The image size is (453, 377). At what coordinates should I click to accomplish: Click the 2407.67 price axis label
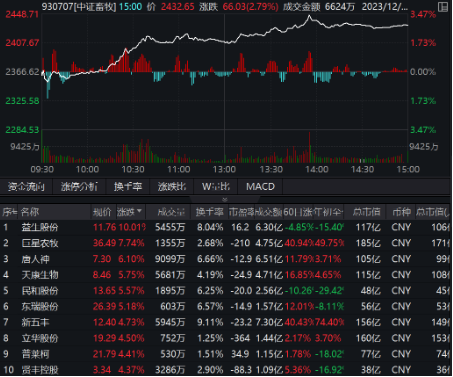[22, 43]
